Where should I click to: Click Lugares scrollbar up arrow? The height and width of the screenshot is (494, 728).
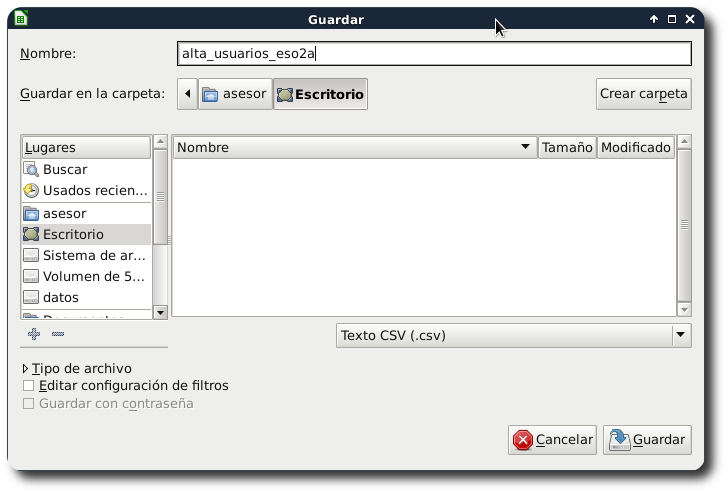(160, 141)
